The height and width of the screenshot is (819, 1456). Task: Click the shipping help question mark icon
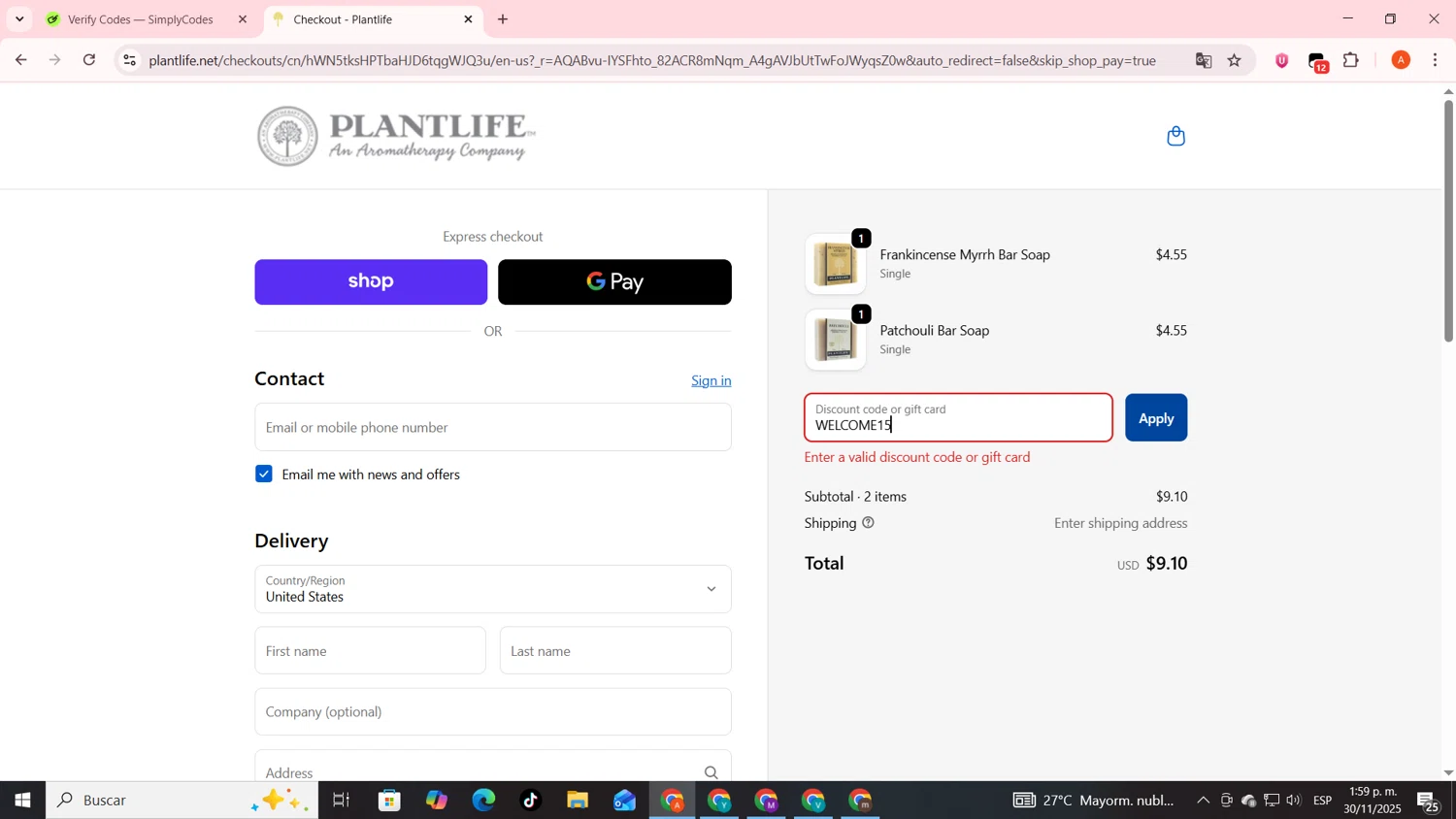pos(868,523)
